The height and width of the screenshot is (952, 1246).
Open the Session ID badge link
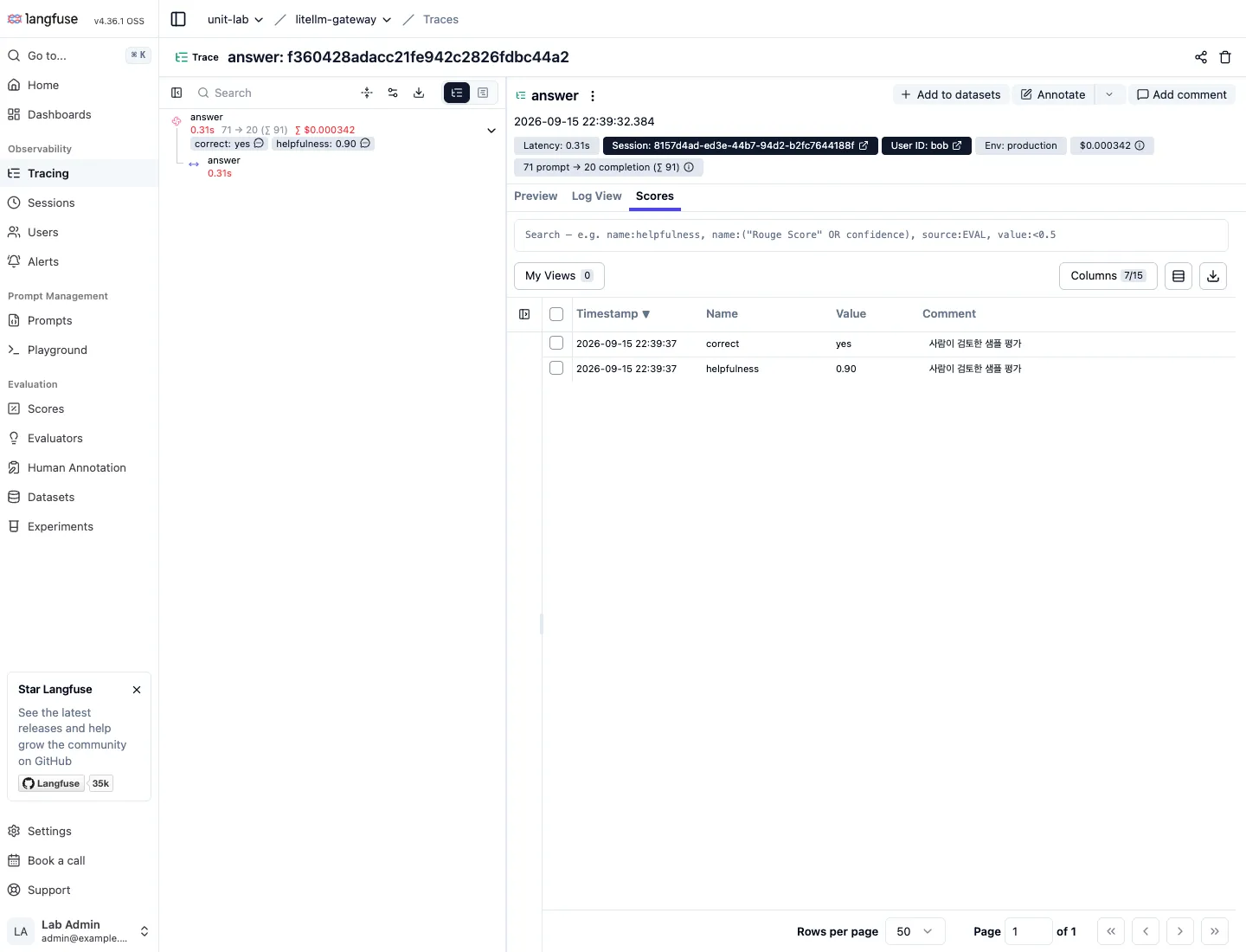tap(740, 145)
